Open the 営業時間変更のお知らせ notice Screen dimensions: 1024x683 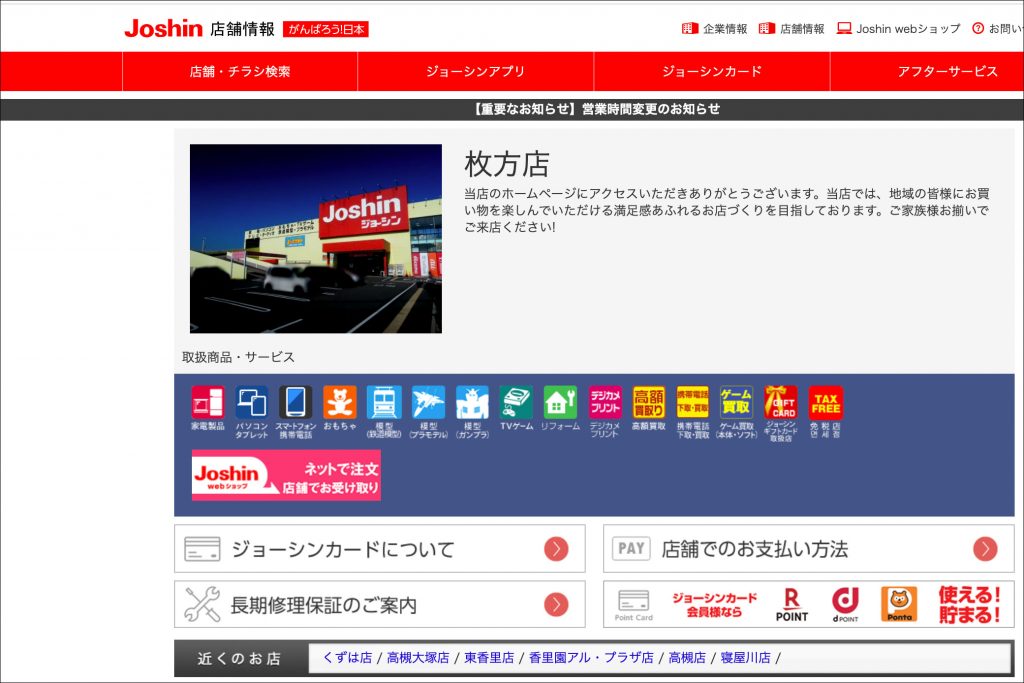596,109
